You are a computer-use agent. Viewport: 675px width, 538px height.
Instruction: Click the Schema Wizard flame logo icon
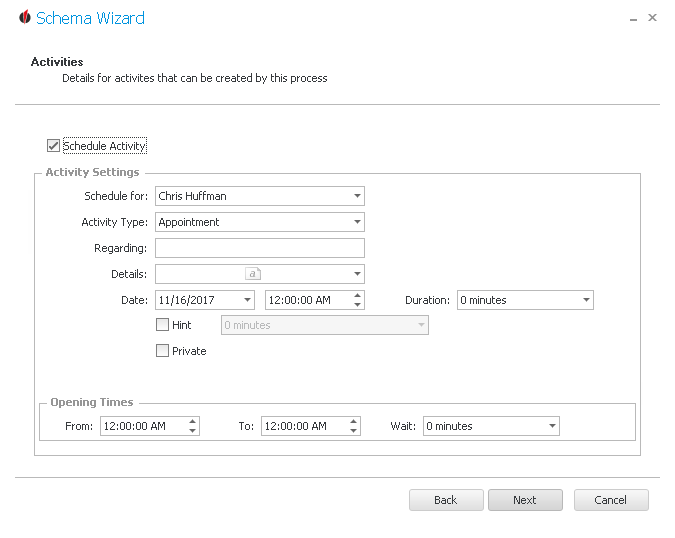(x=25, y=17)
